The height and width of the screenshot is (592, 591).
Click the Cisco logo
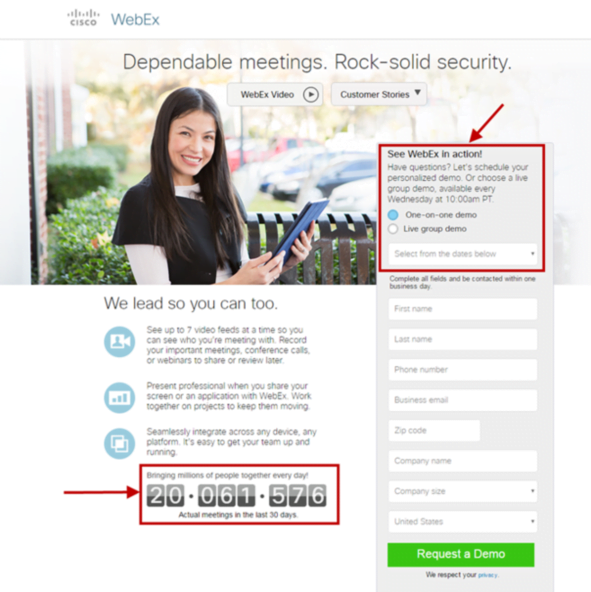pyautogui.click(x=83, y=18)
